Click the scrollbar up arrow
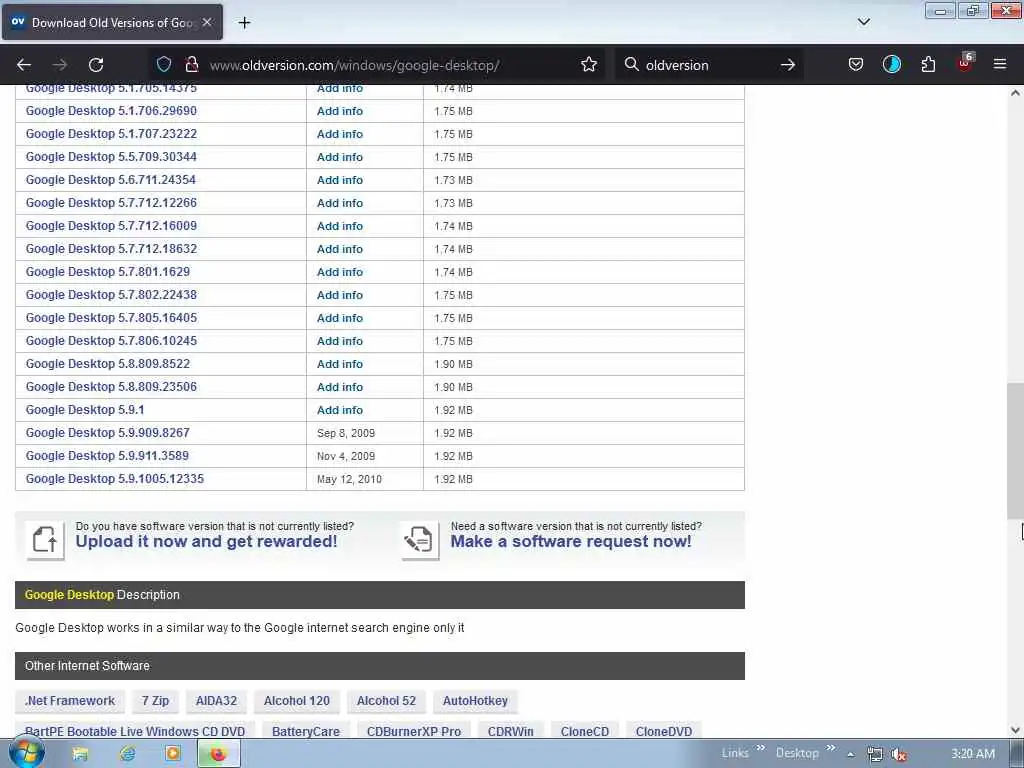Screen dimensions: 1024x768 (1015, 93)
